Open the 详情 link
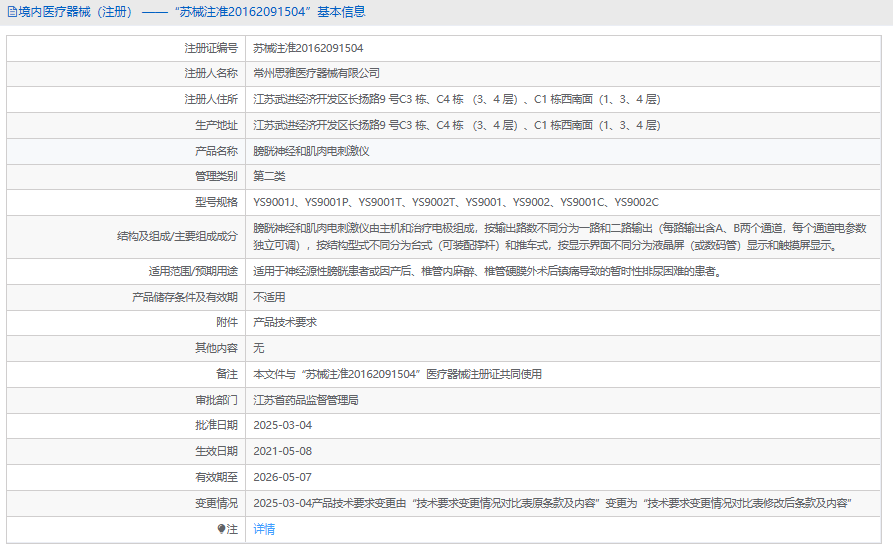This screenshot has width=893, height=551. (264, 529)
